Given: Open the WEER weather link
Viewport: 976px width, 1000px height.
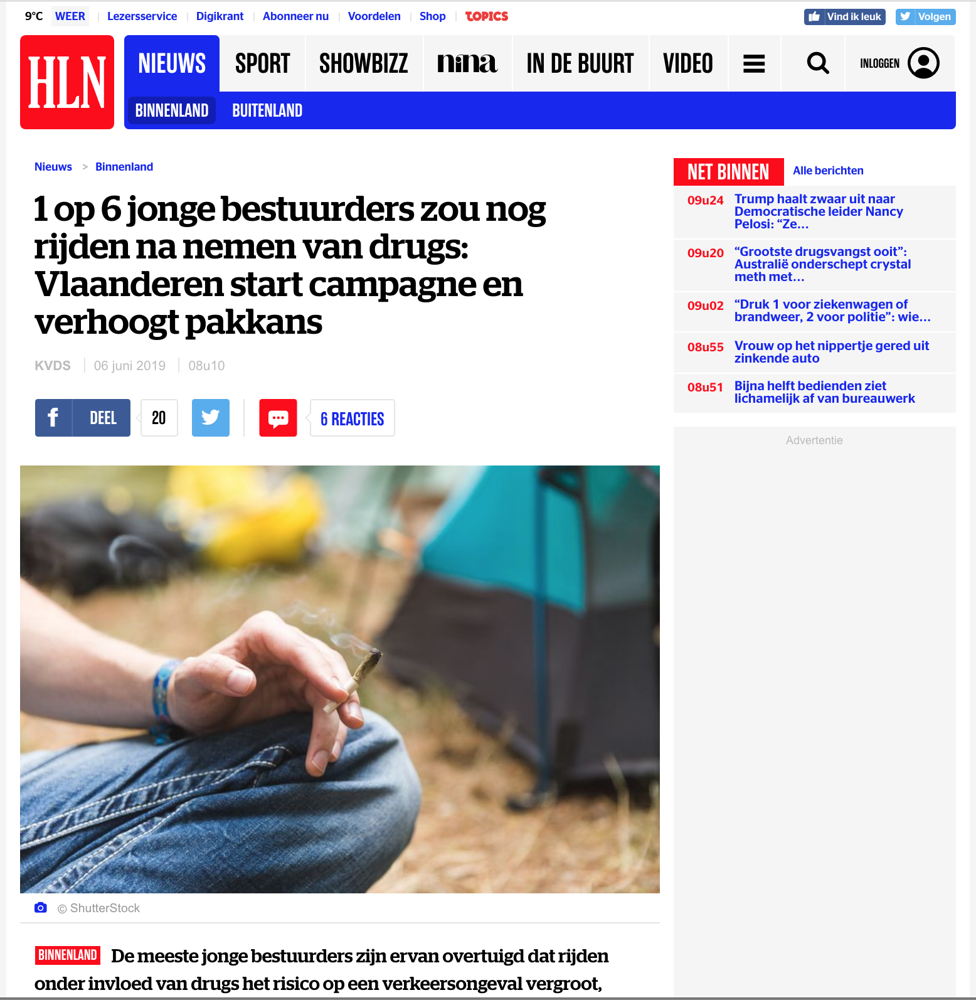Looking at the screenshot, I should point(70,16).
